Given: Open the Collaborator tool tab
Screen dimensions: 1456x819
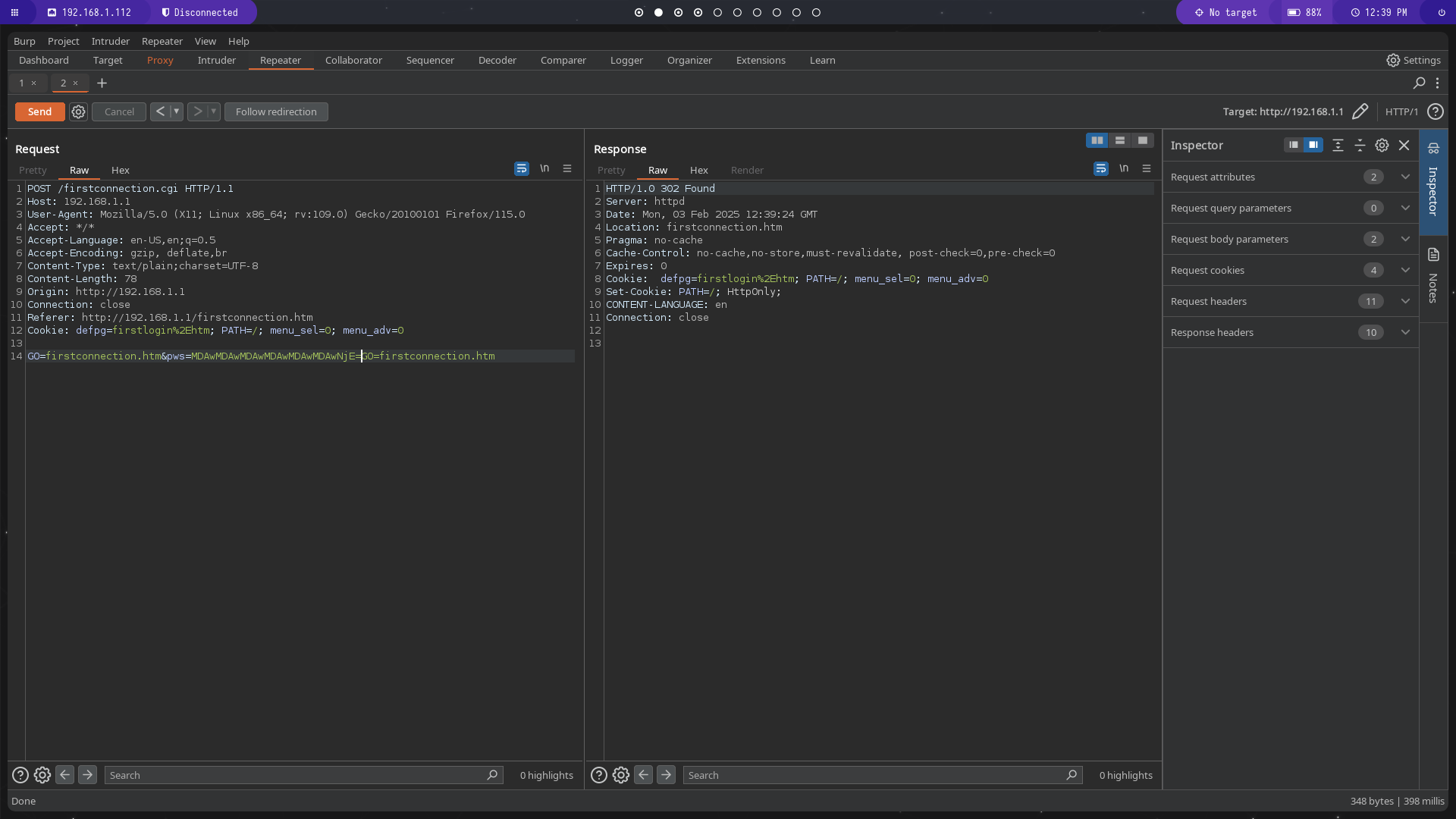Looking at the screenshot, I should coord(353,60).
